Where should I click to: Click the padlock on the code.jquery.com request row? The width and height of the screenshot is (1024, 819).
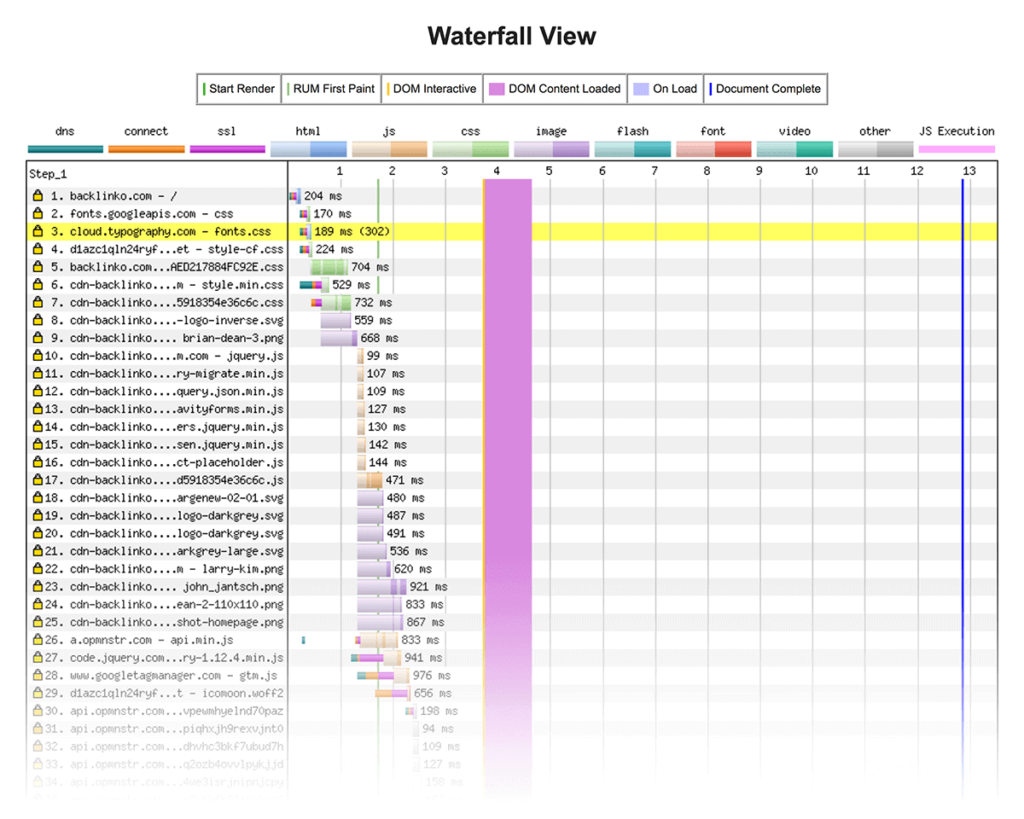(37, 657)
